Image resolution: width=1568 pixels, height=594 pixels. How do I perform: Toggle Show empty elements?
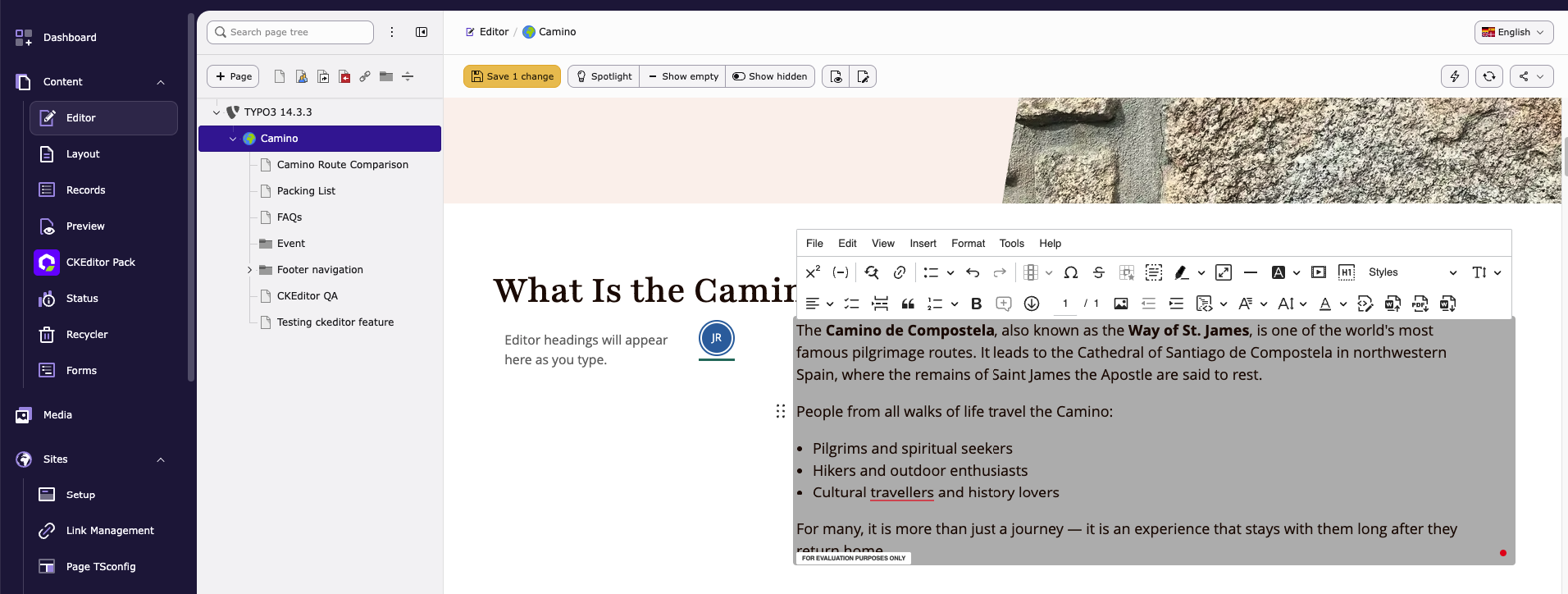point(683,76)
